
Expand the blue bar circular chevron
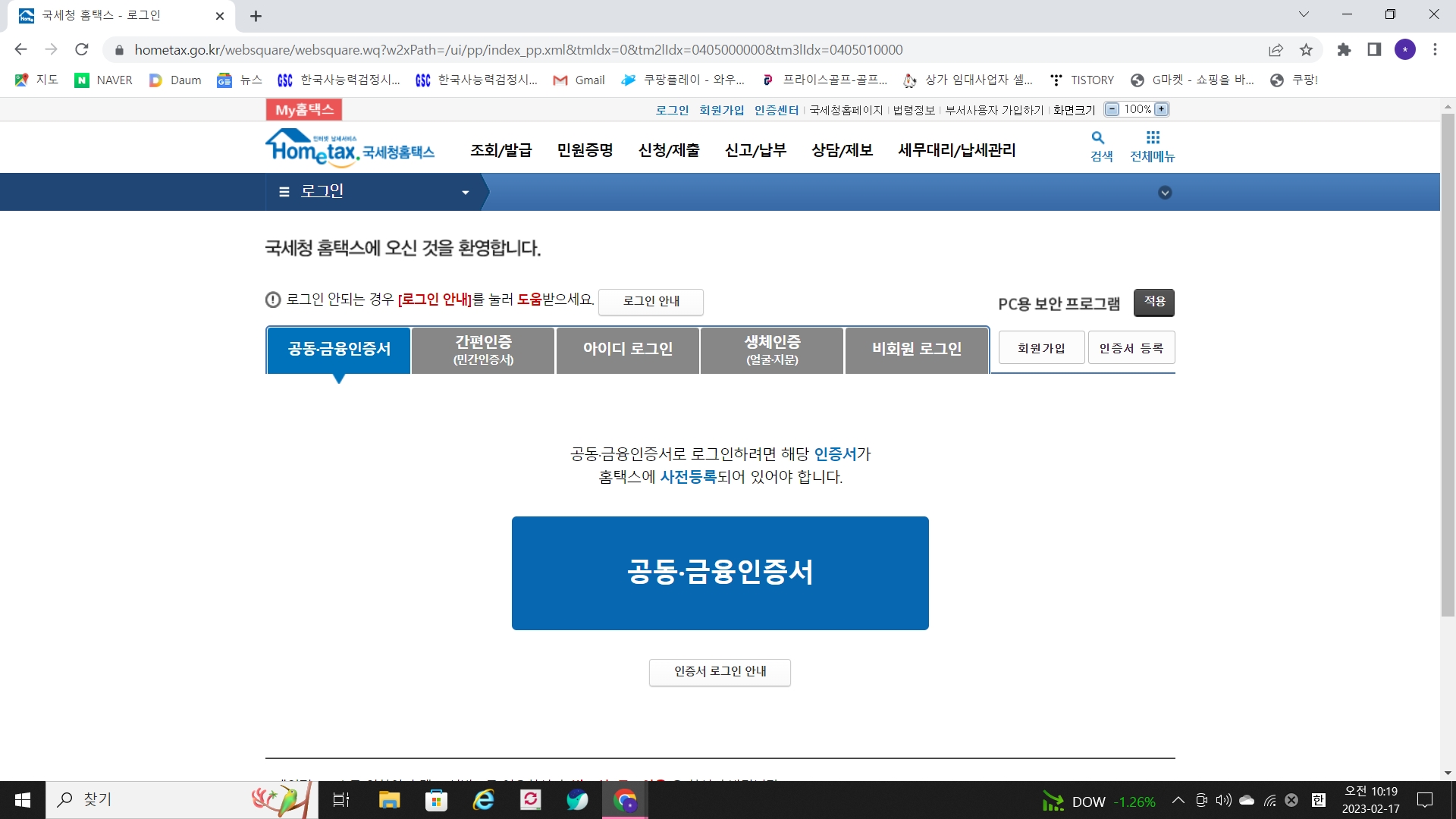[1165, 193]
